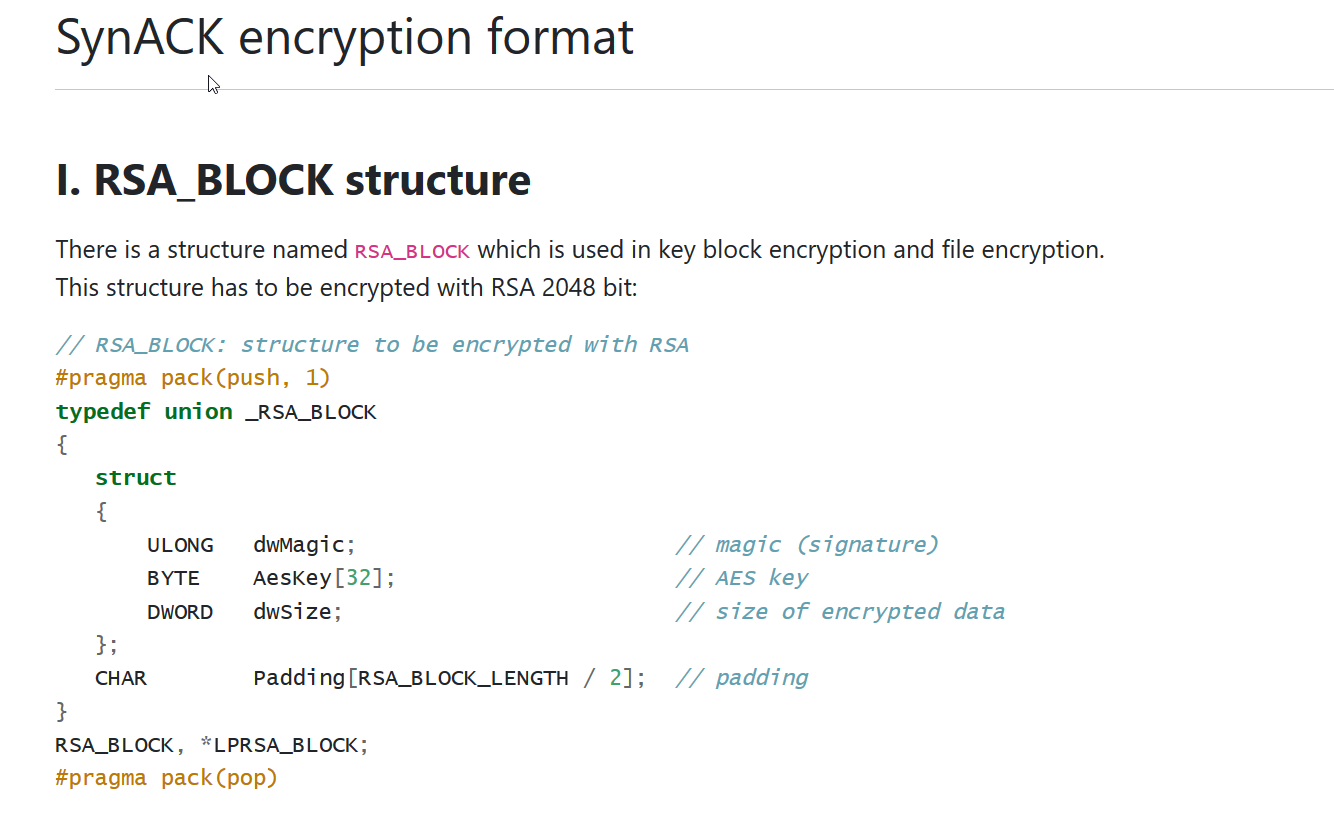Click the "BYTE" type name

[173, 578]
